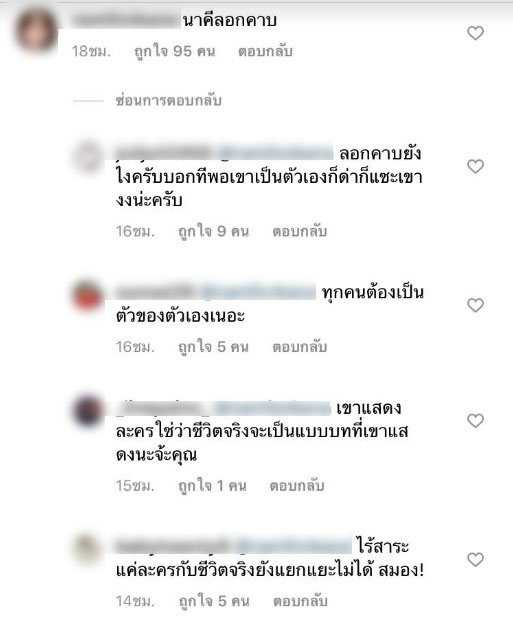
Task: Open the top commenter's profile picture
Action: click(36, 32)
